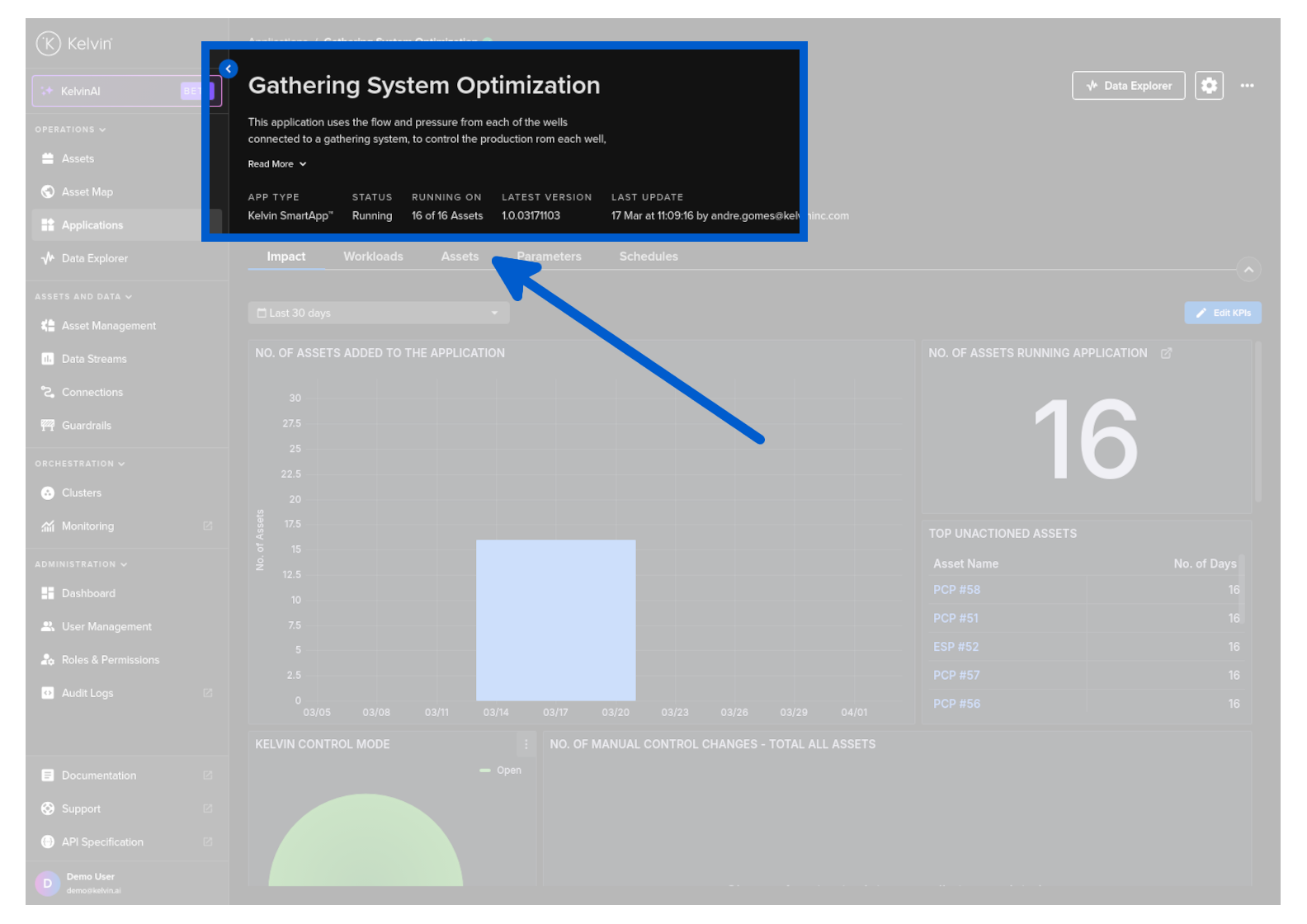The width and height of the screenshot is (1307, 924).
Task: Open the Last 30 days date dropdown
Action: 378,313
